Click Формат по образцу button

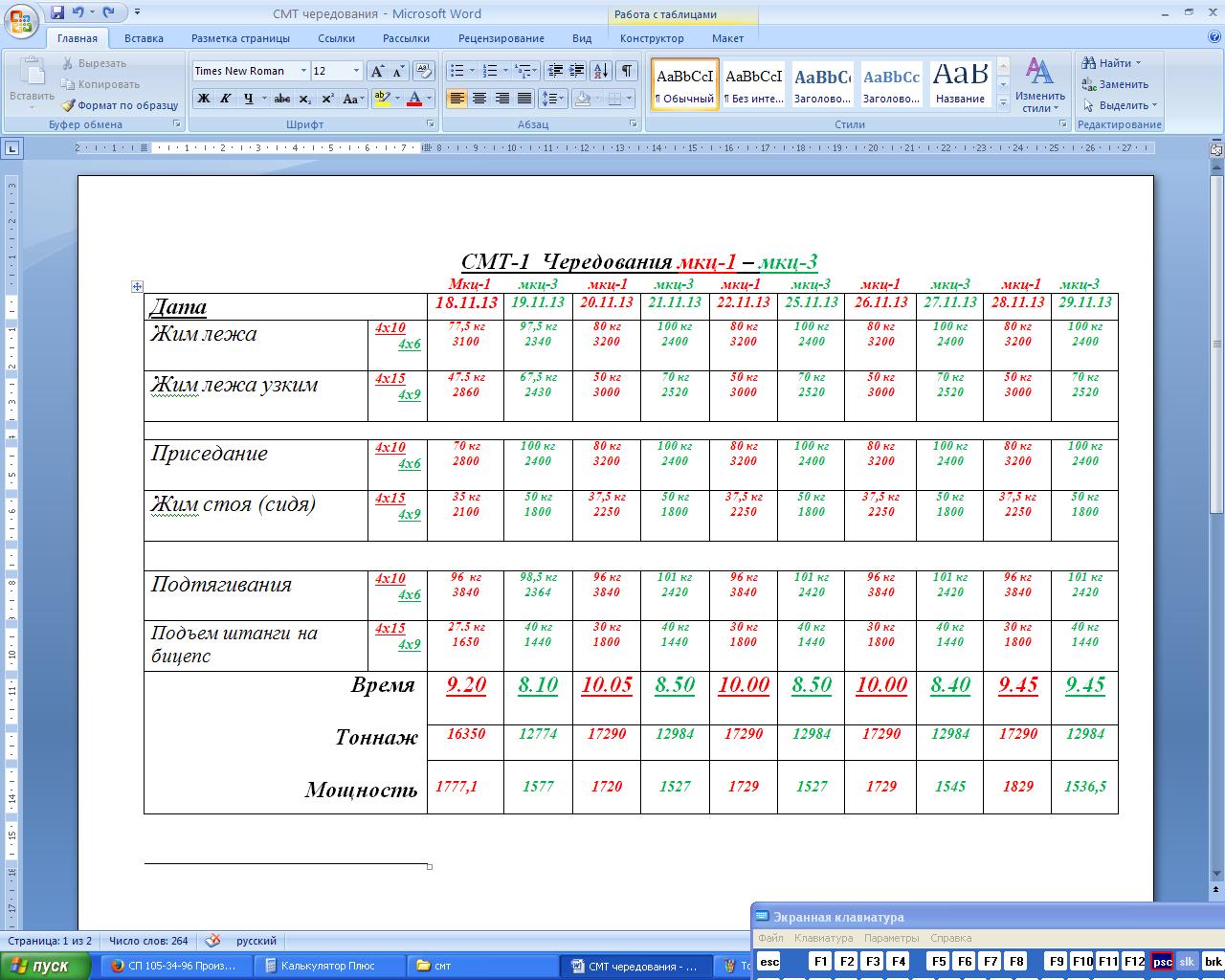pos(121,105)
